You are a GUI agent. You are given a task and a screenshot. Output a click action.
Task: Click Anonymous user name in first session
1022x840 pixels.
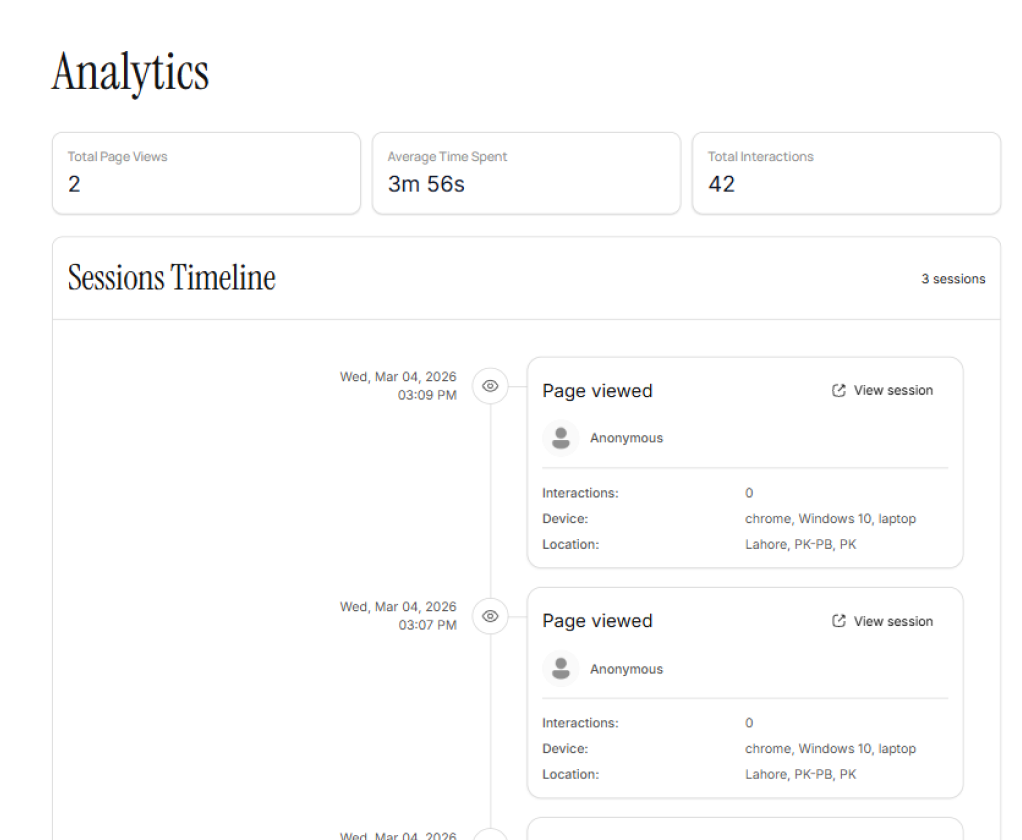click(x=626, y=438)
